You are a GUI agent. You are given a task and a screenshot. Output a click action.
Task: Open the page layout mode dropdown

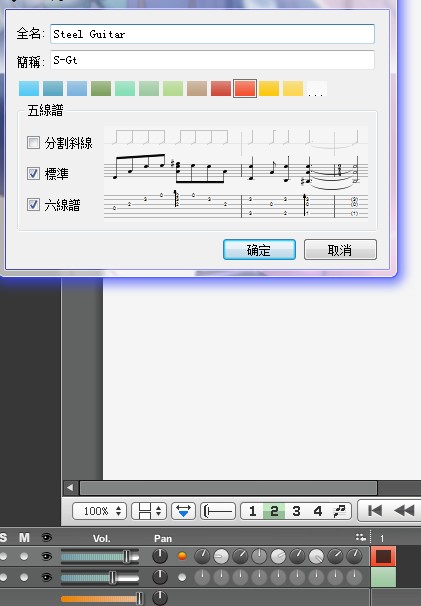pyautogui.click(x=149, y=511)
